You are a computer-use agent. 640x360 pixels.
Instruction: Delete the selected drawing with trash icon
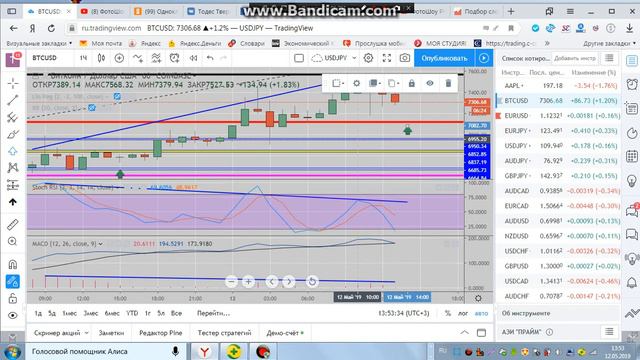click(x=448, y=83)
